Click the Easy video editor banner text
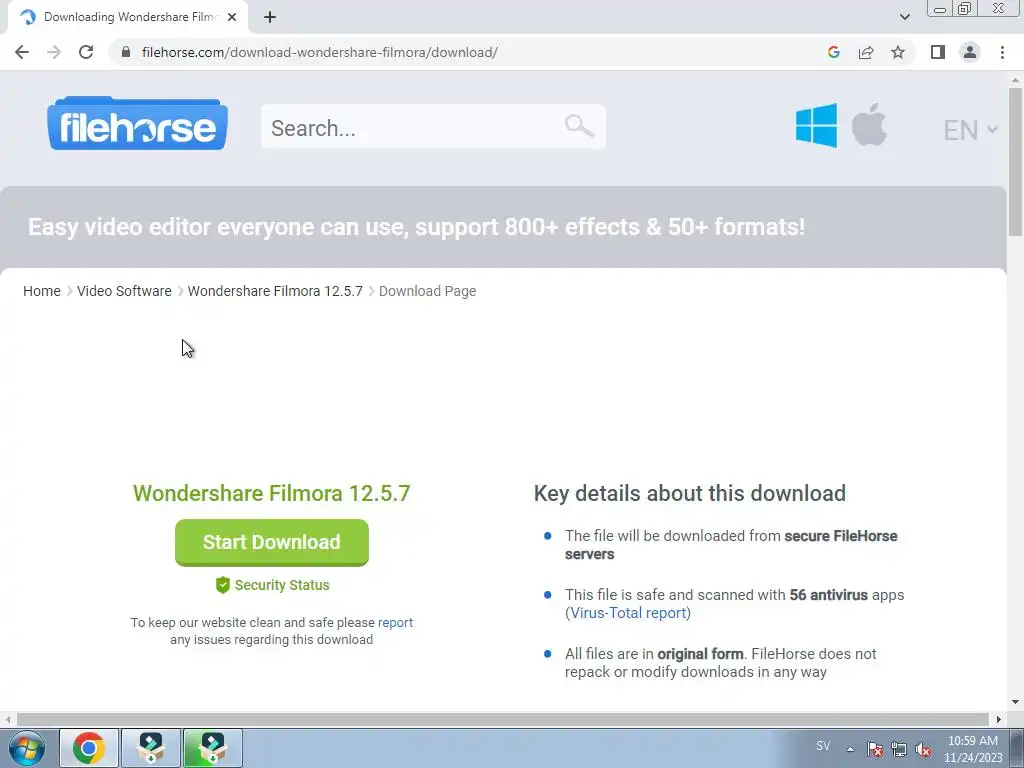 click(x=416, y=227)
